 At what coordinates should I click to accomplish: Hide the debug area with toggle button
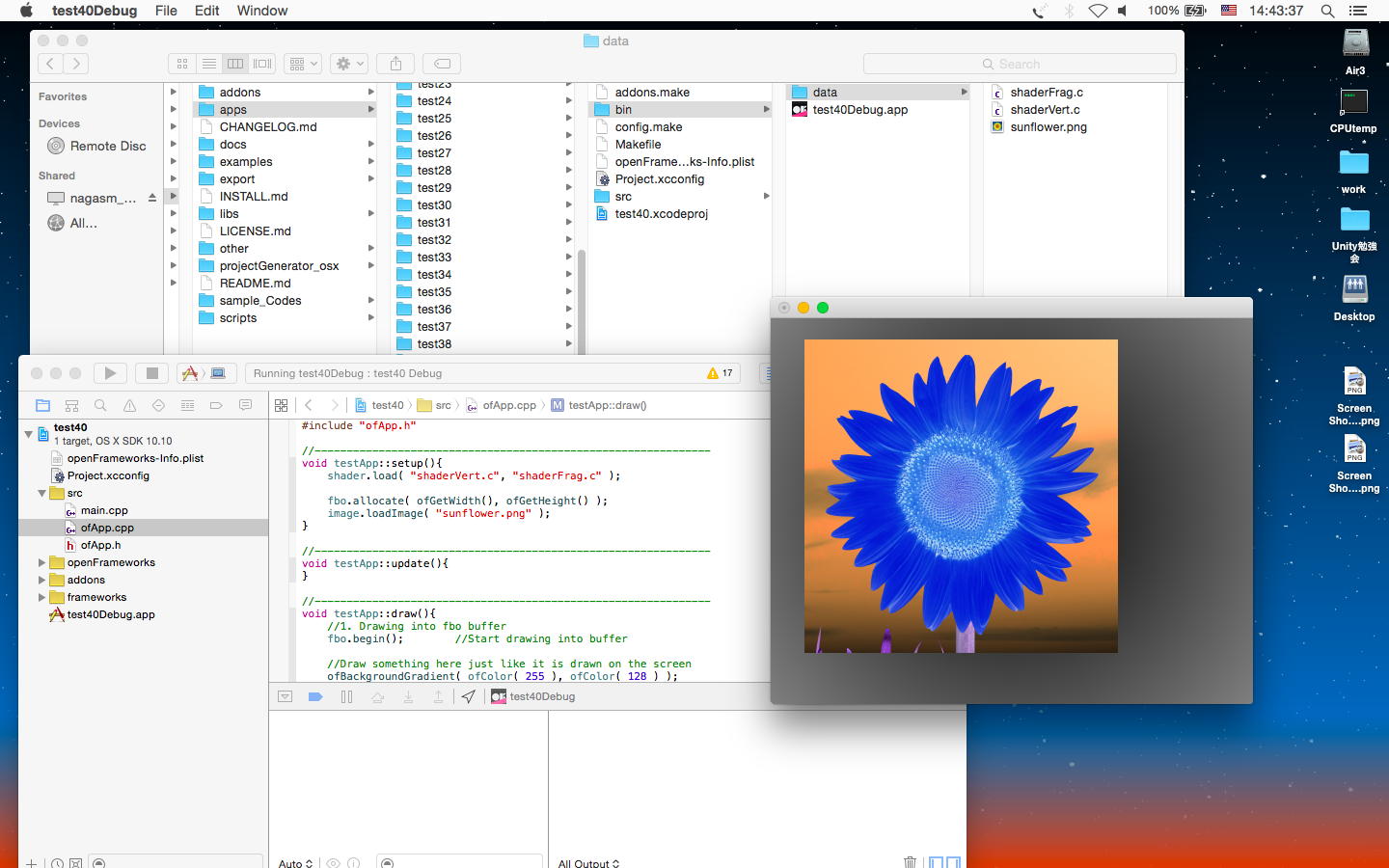286,696
